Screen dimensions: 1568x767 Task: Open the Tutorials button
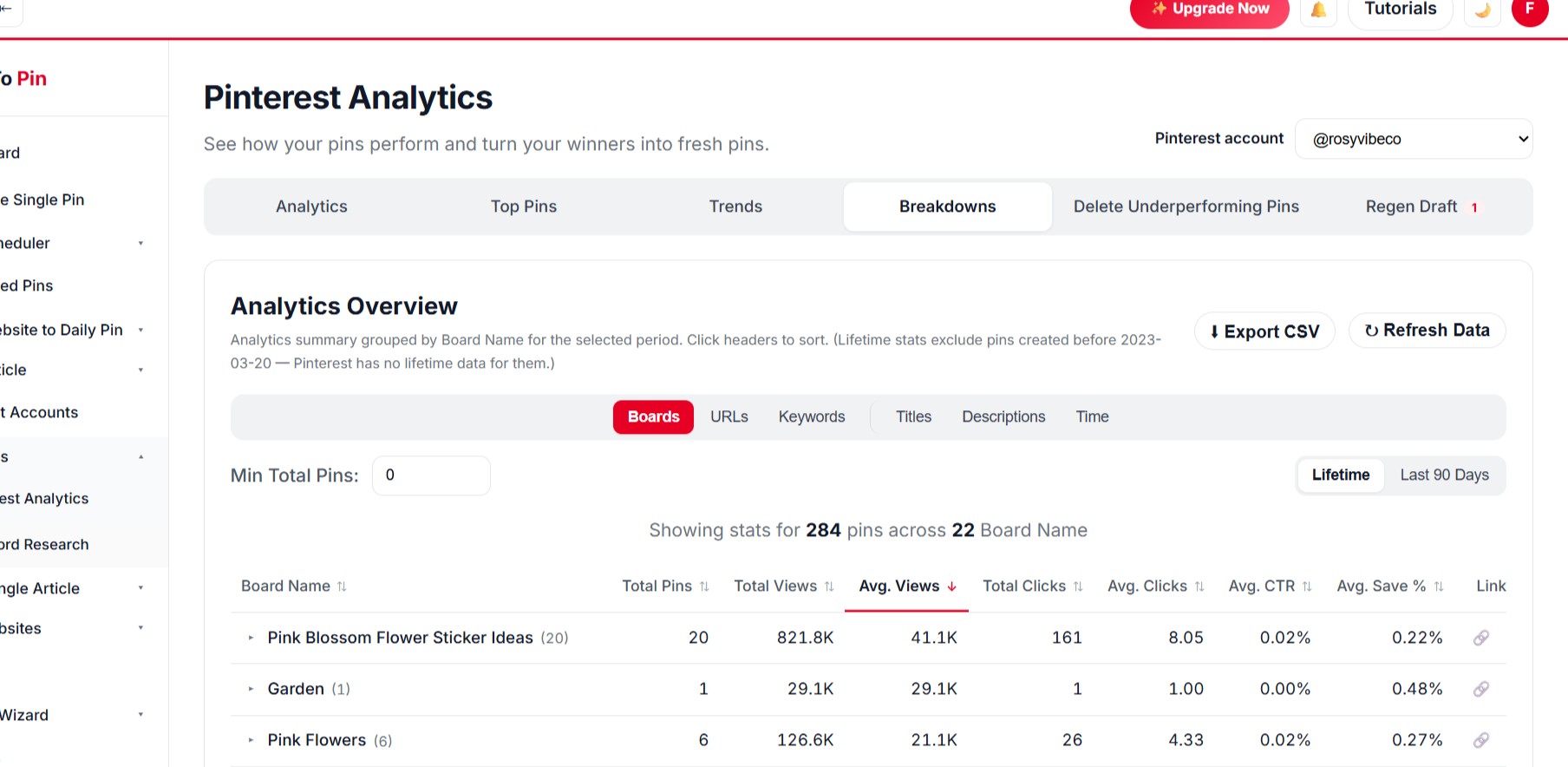point(1400,10)
